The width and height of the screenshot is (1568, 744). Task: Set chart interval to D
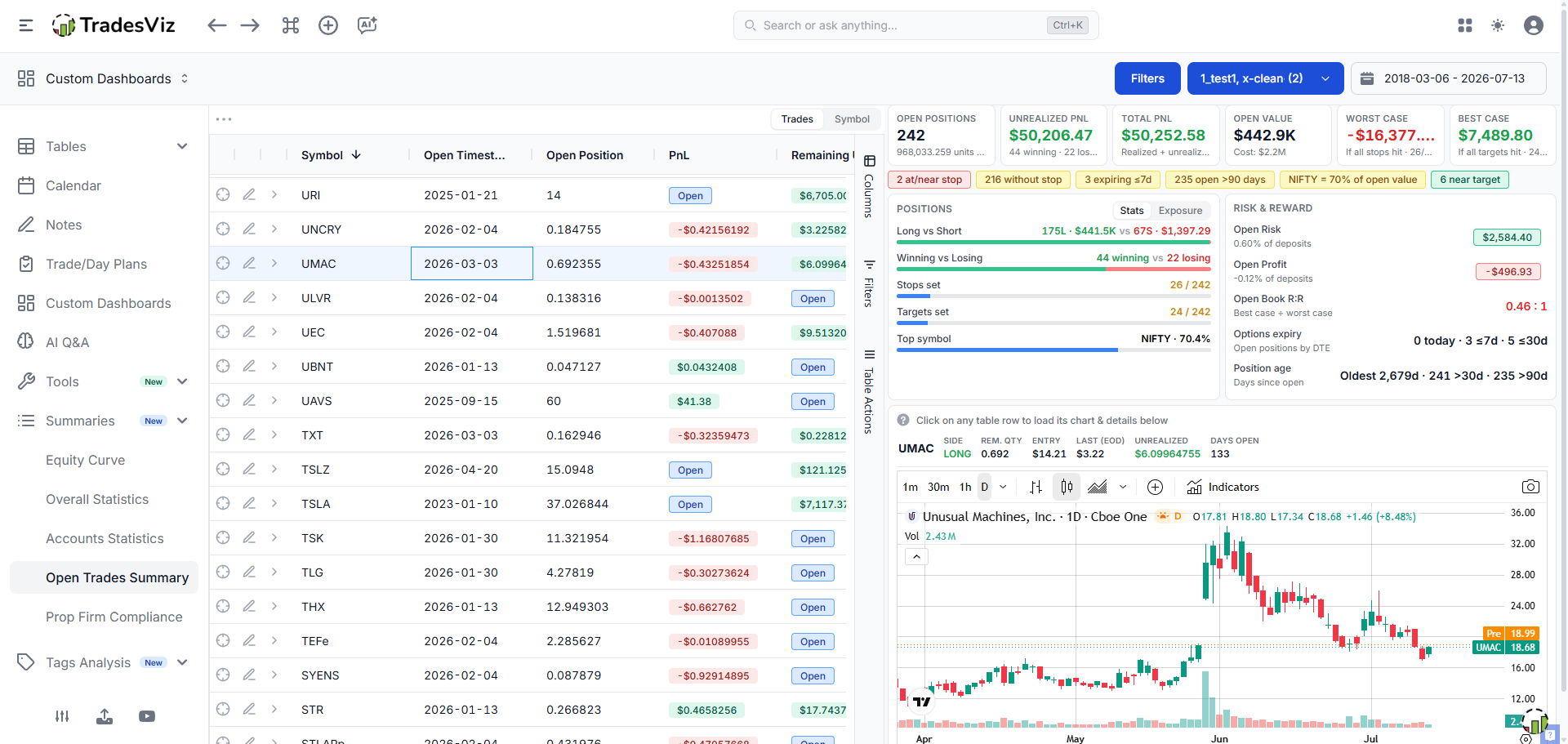984,487
